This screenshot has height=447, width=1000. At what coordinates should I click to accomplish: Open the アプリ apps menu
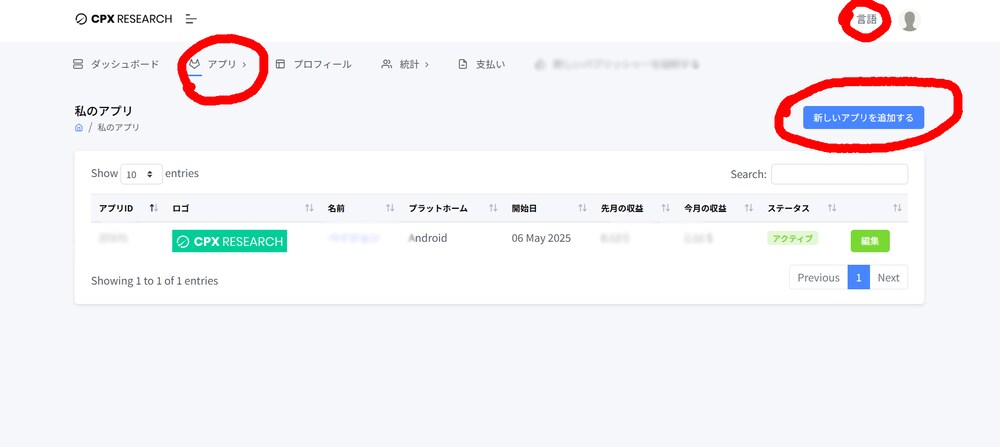click(x=217, y=64)
